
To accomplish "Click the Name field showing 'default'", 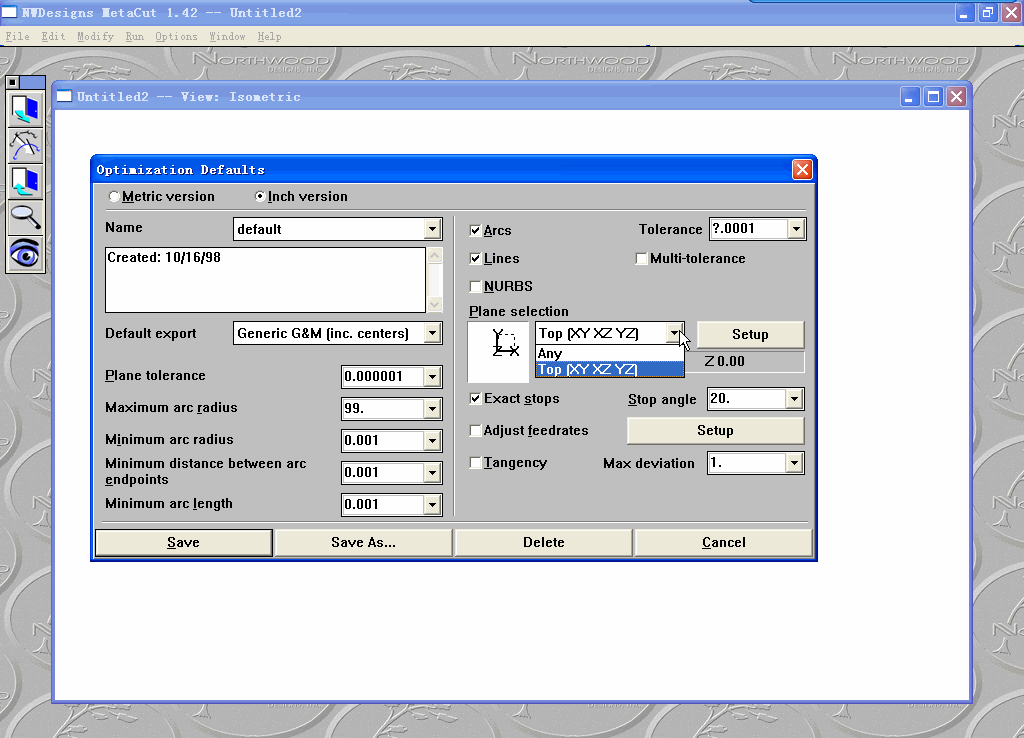I will (329, 229).
